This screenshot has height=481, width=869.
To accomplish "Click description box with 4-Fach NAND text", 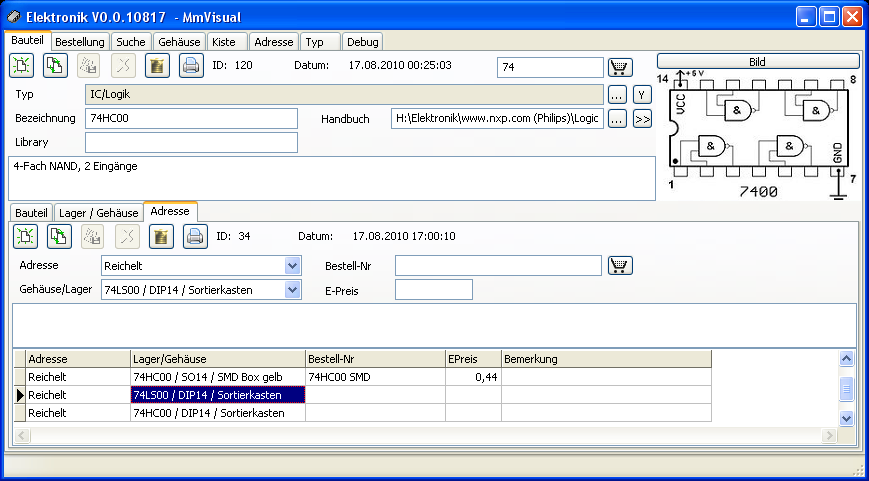I will click(x=332, y=178).
